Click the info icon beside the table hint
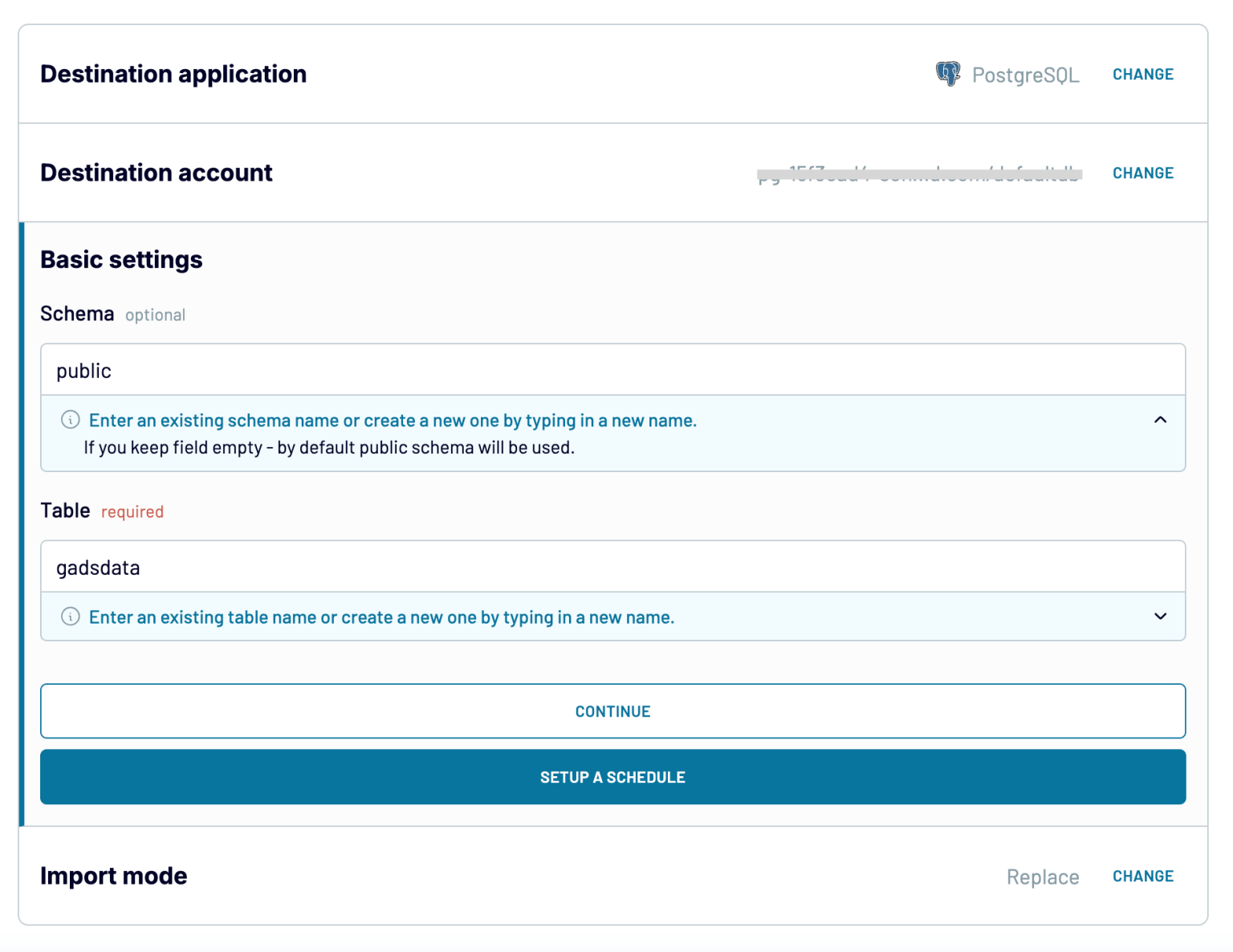The image size is (1233, 952). [71, 616]
